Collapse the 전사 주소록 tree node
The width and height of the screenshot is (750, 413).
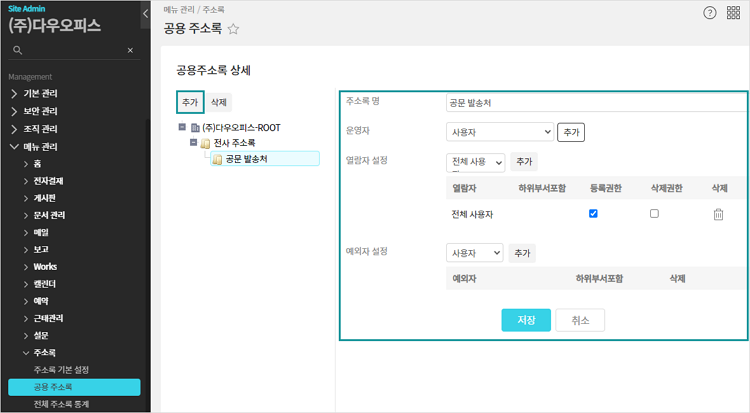point(193,143)
